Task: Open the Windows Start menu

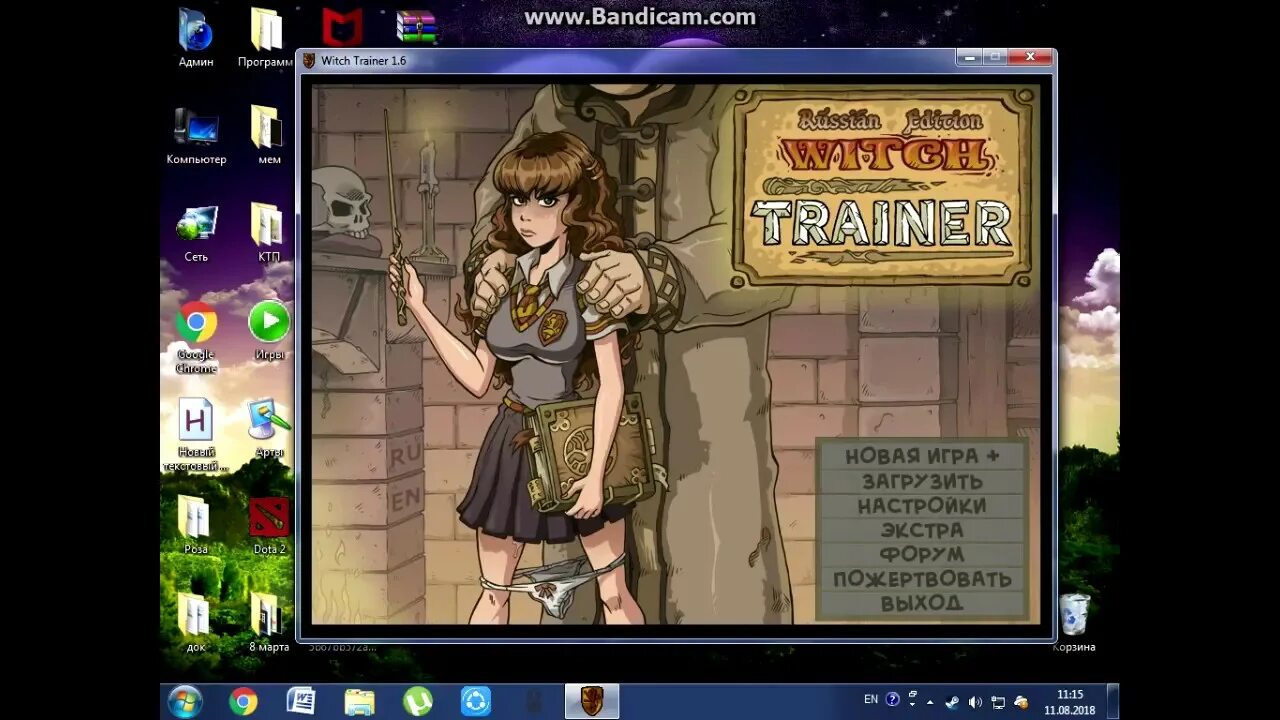Action: (x=185, y=701)
